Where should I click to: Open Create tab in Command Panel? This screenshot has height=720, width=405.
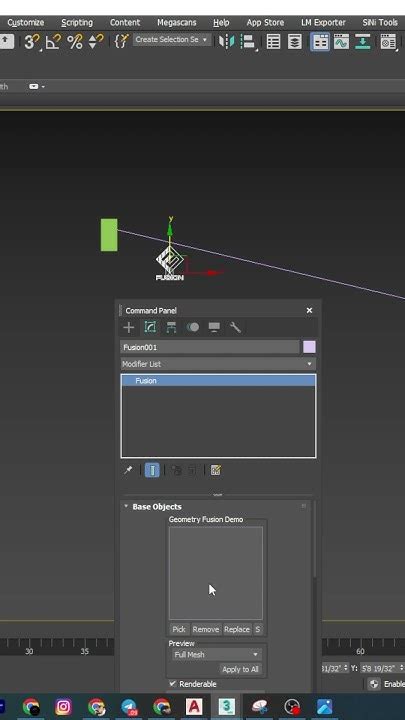coord(129,327)
